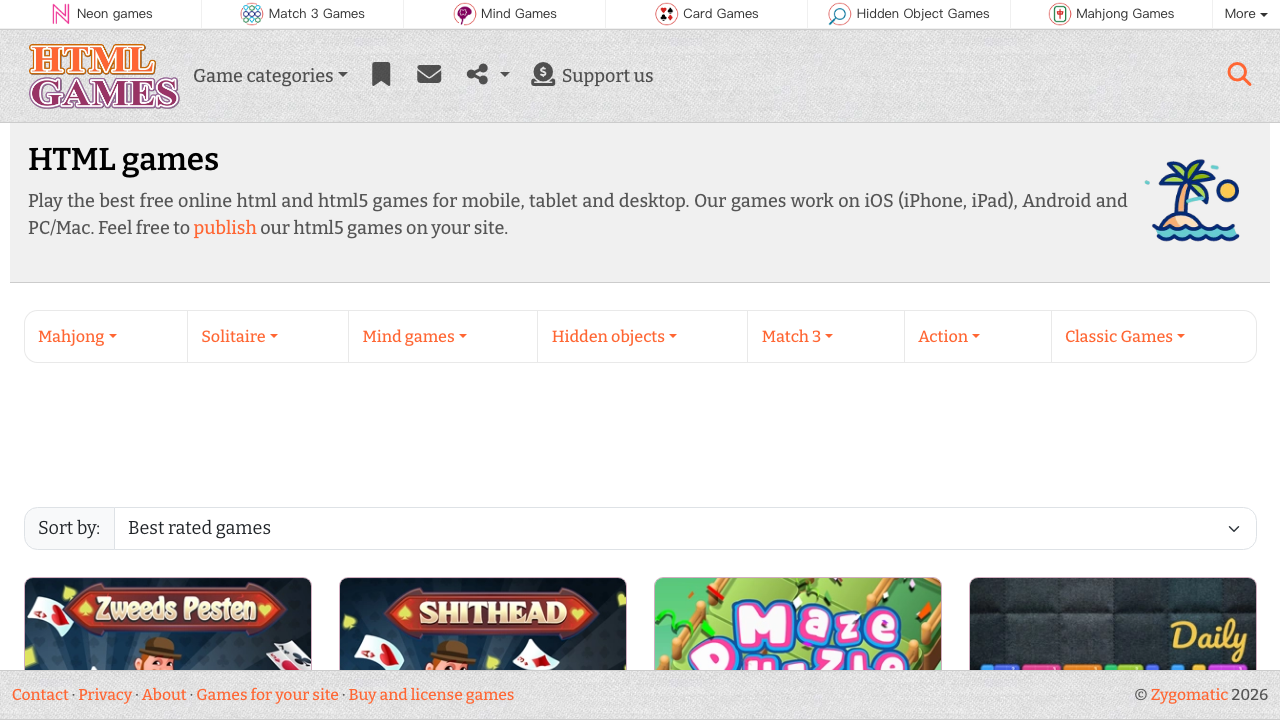Click the orange search magnifier icon
Viewport: 1280px width, 720px height.
click(x=1239, y=74)
